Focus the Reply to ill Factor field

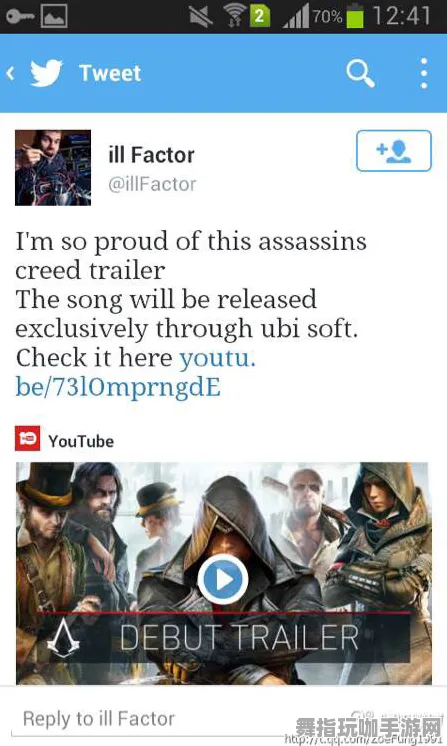(x=224, y=718)
